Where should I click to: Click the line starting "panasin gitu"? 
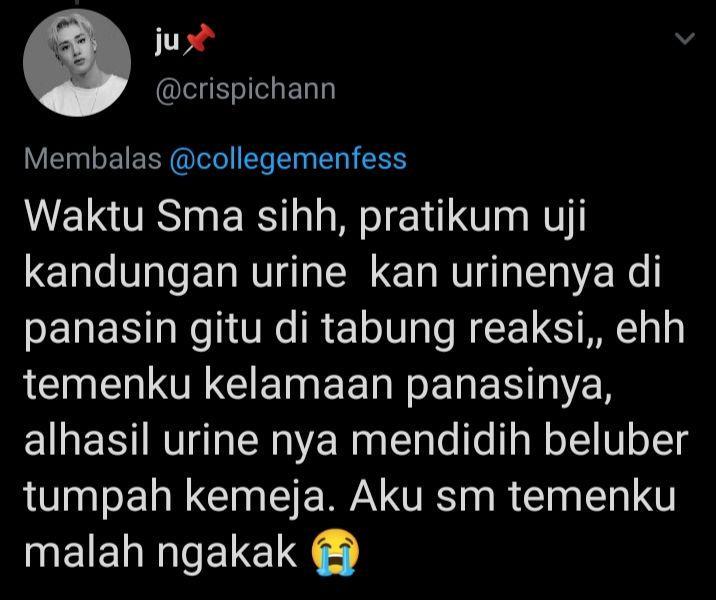354,329
